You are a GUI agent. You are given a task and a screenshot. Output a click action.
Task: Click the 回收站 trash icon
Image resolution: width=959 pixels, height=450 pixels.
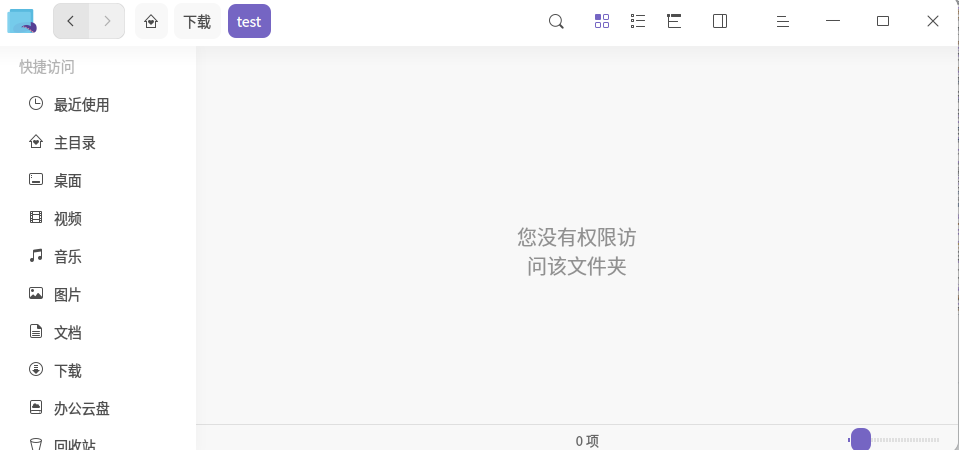[36, 444]
